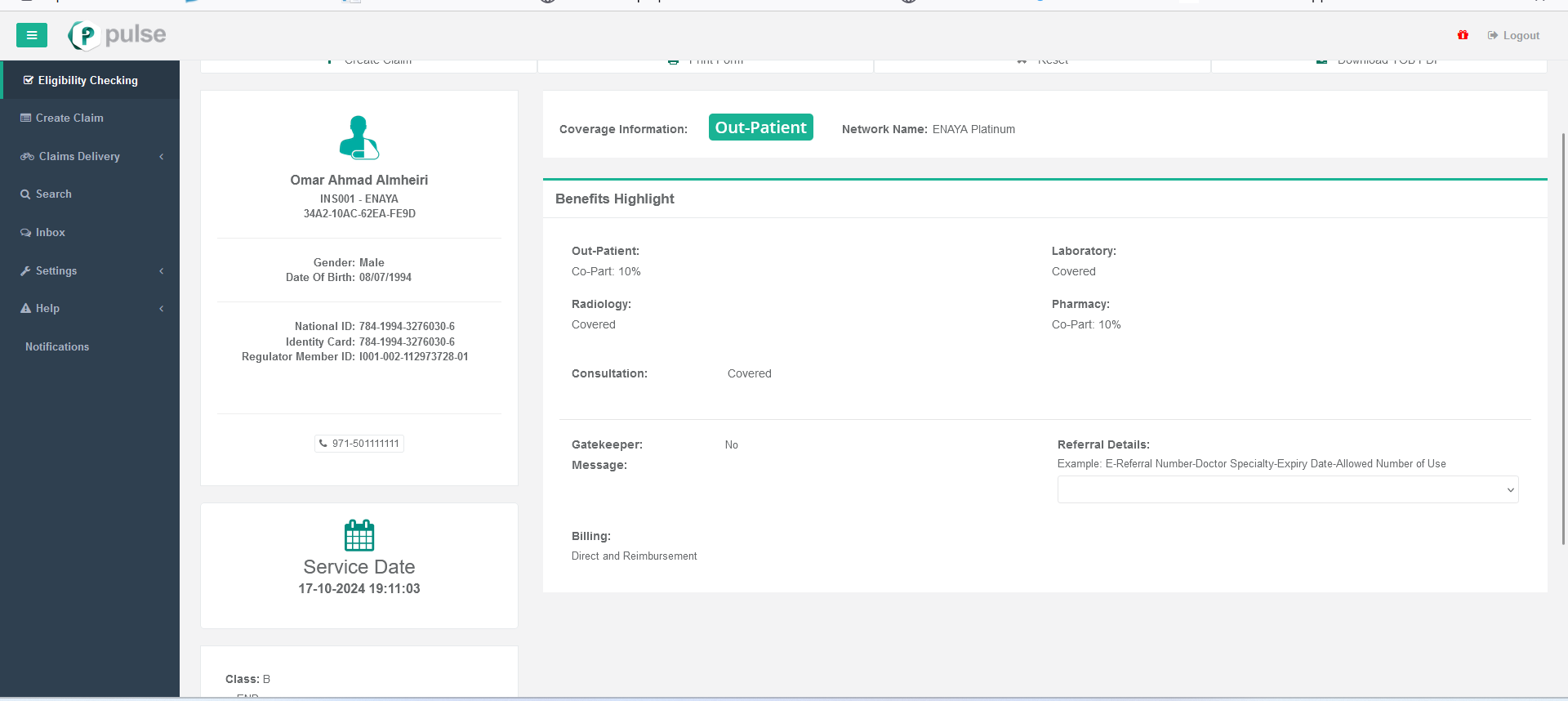Expand the Settings submenu chevron

coord(161,271)
